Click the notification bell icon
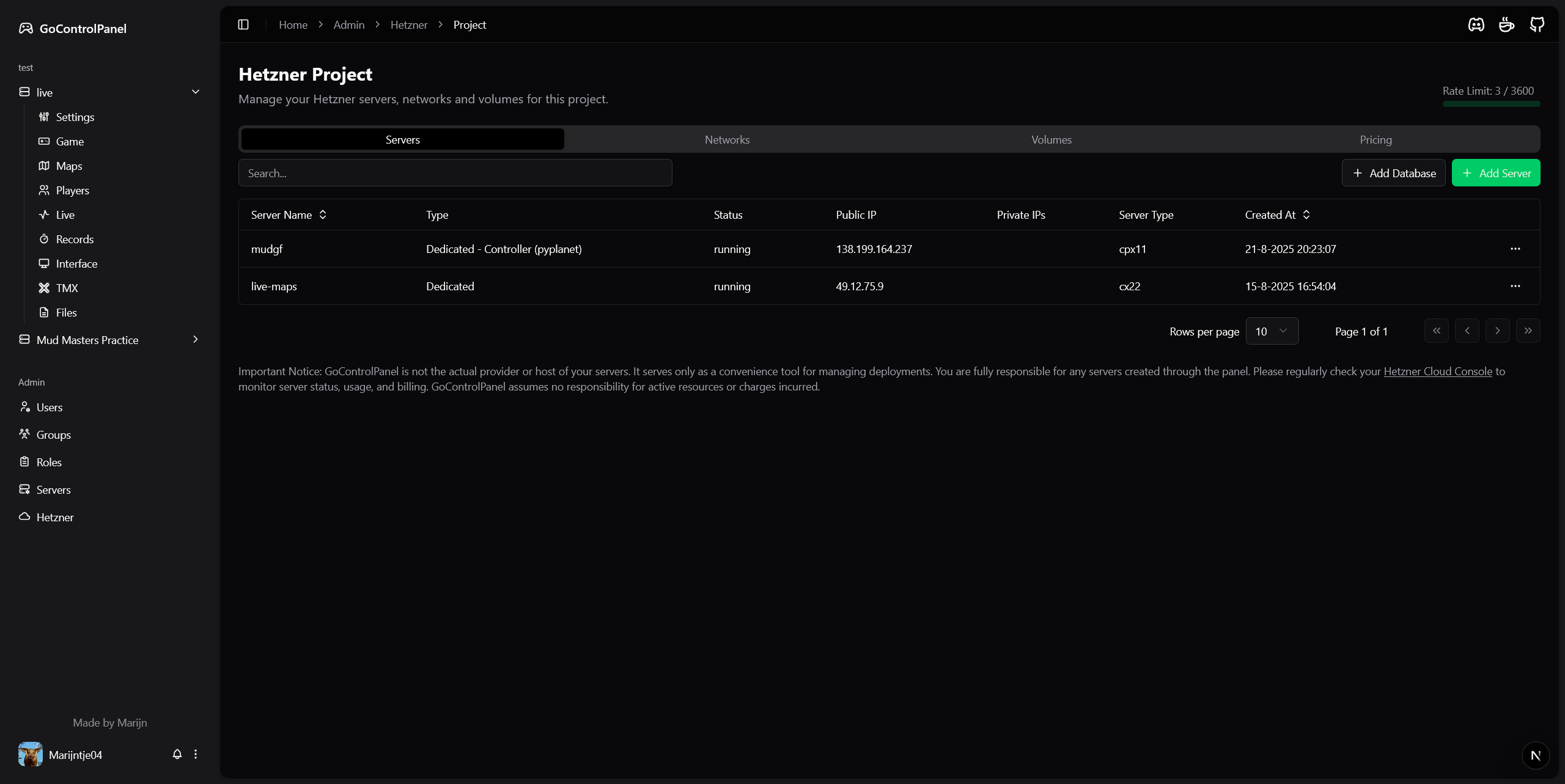1565x784 pixels. tap(177, 754)
